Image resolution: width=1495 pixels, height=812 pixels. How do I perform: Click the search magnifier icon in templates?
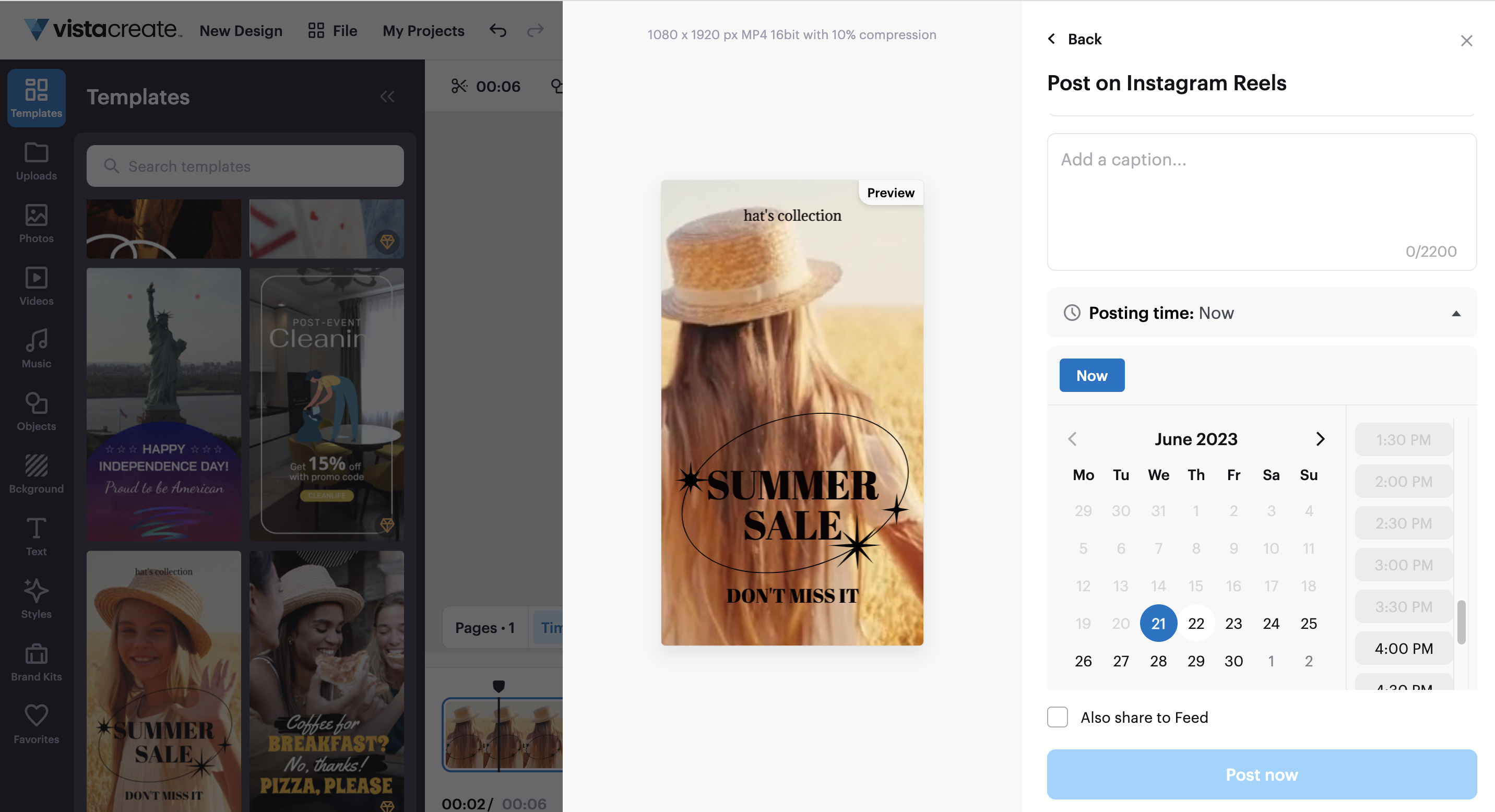(111, 166)
